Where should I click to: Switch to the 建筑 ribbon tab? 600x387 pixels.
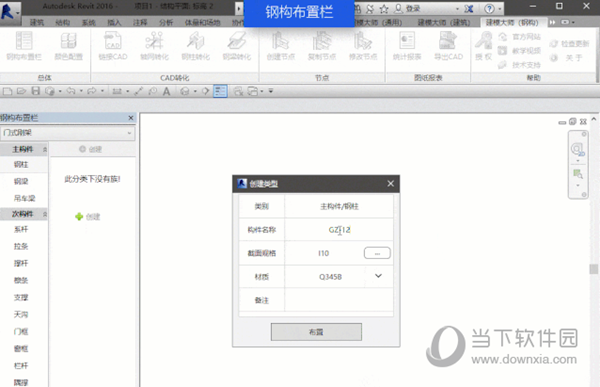[37, 23]
